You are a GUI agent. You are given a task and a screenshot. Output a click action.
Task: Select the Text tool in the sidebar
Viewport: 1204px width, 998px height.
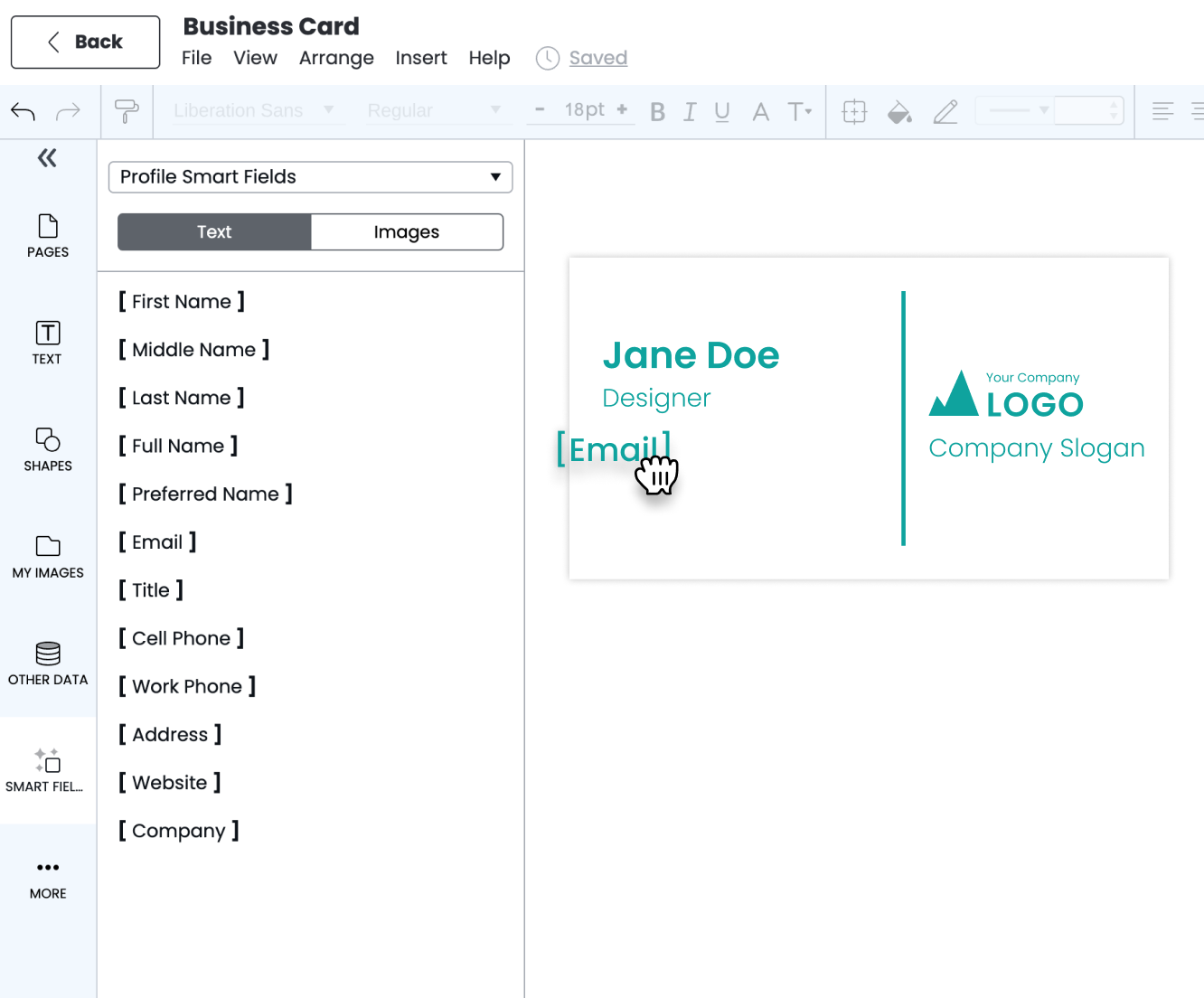click(47, 343)
